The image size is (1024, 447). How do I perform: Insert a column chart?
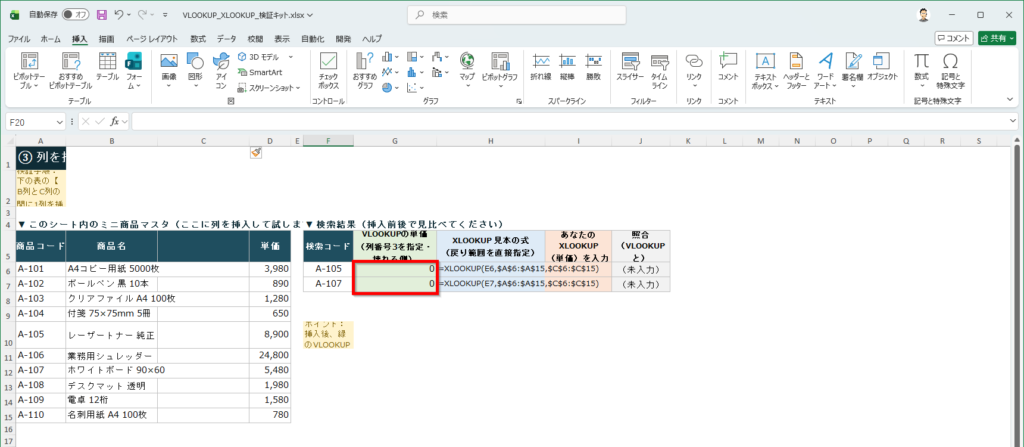coord(388,57)
